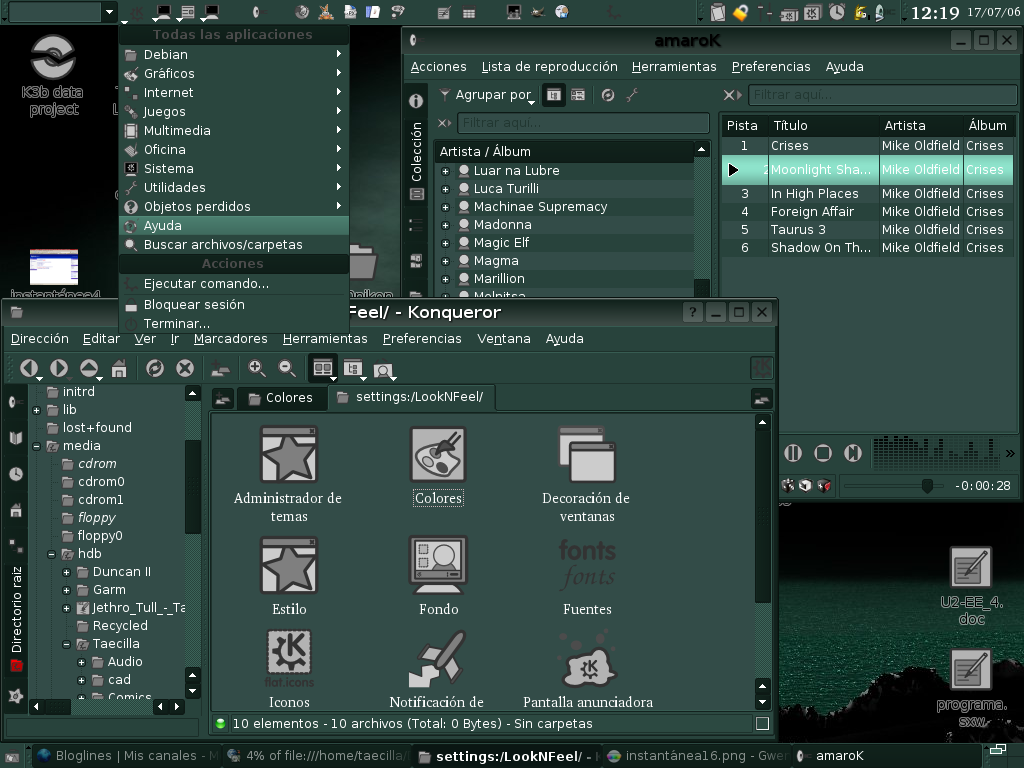Focus collection Filtrar aquí search field
The width and height of the screenshot is (1024, 768).
(x=583, y=123)
